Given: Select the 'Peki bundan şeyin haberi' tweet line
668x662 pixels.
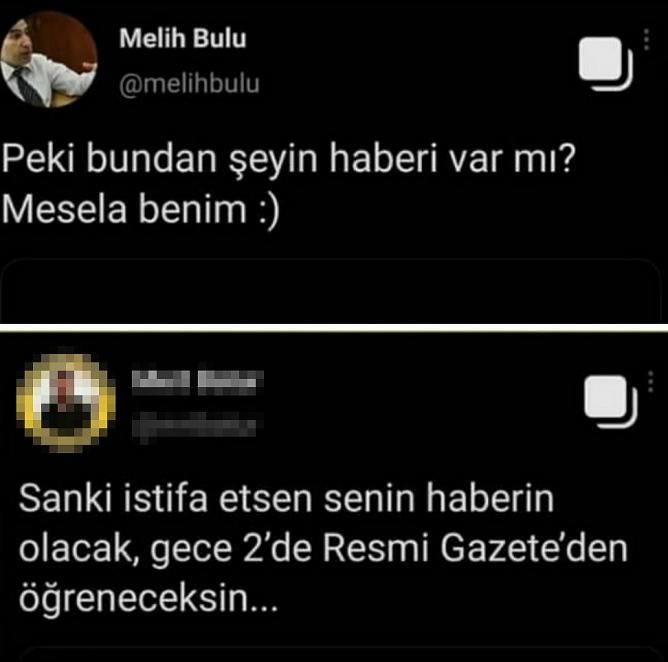Looking at the screenshot, I should 289,159.
